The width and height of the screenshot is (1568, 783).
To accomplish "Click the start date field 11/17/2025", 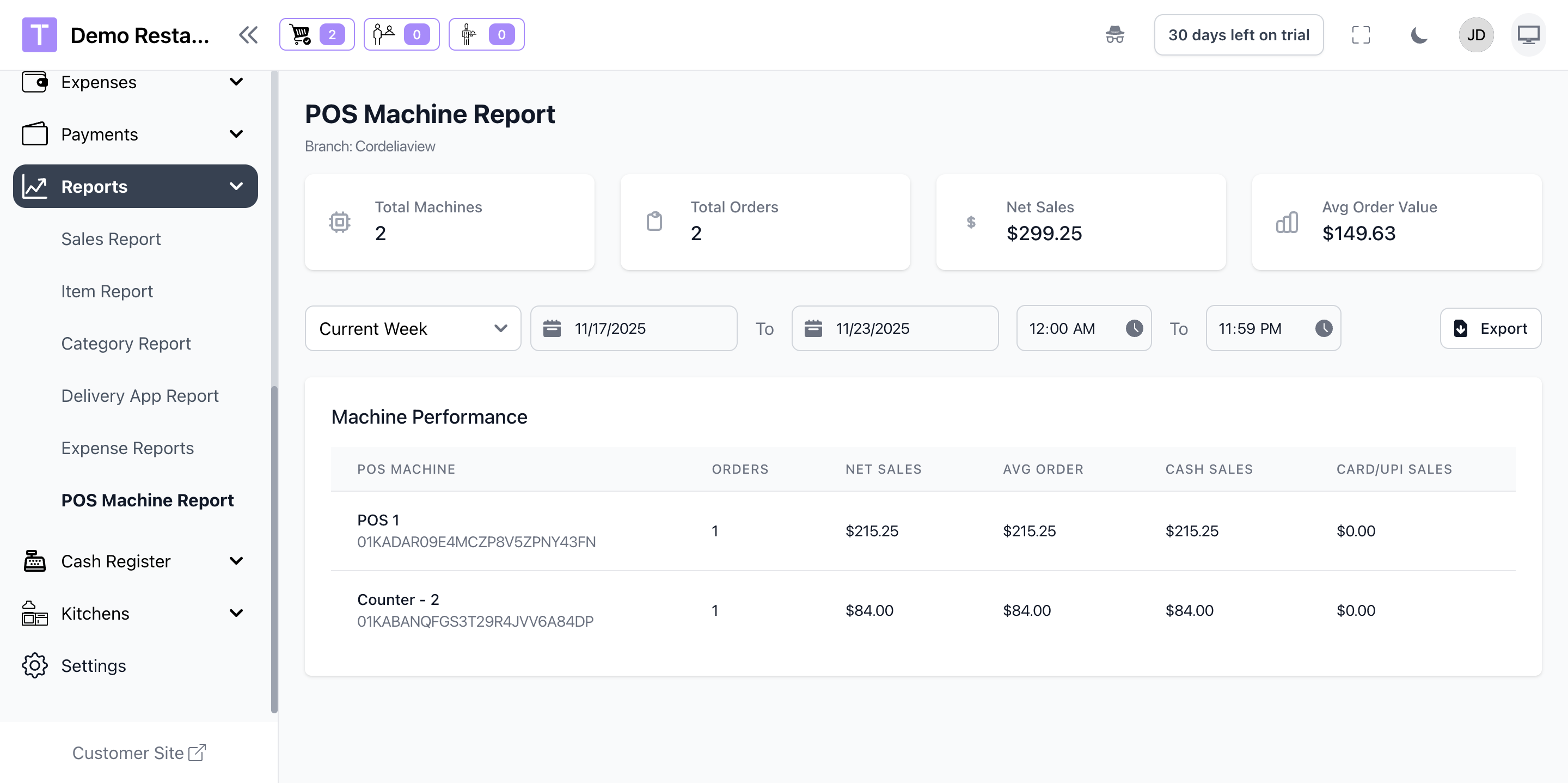I will (633, 328).
